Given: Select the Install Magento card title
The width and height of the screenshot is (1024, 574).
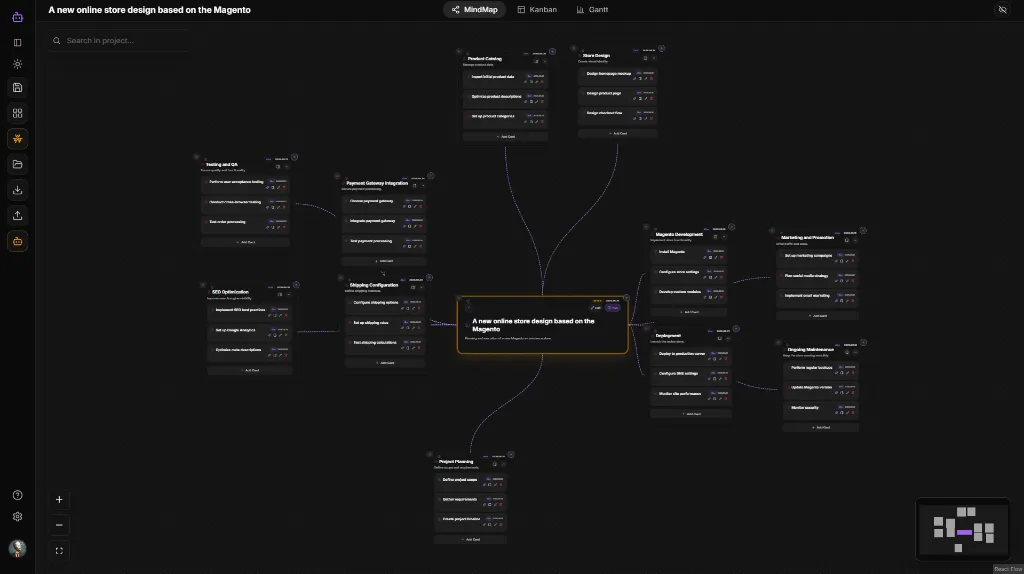Looking at the screenshot, I should 671,252.
